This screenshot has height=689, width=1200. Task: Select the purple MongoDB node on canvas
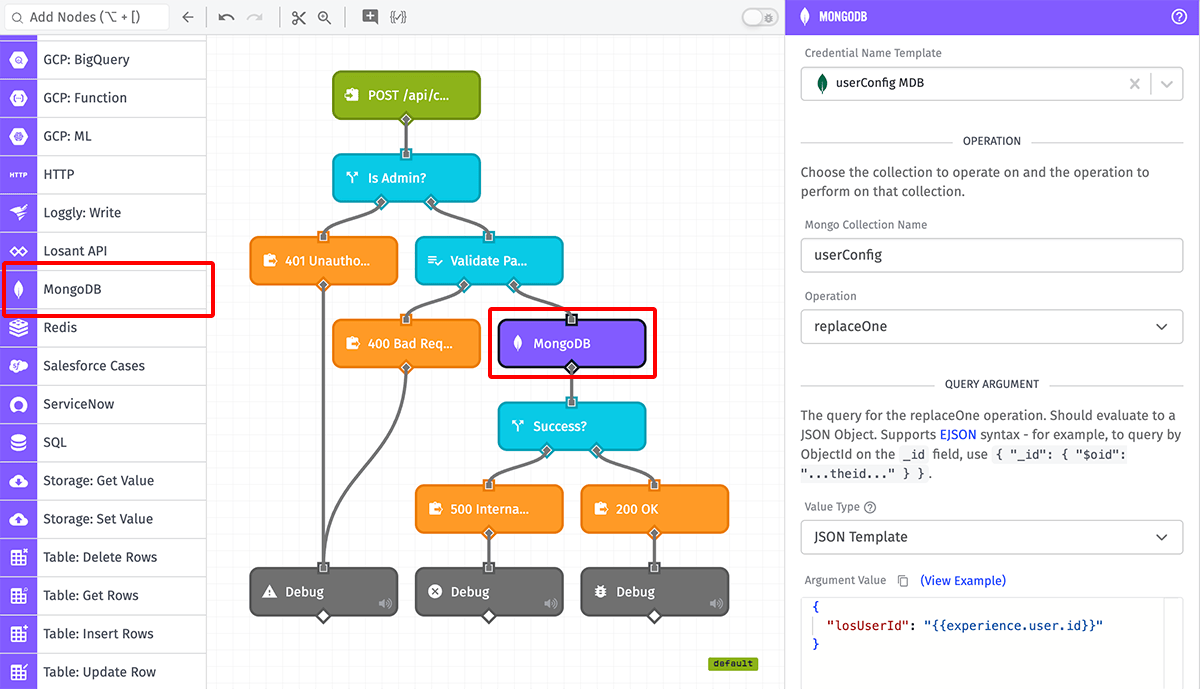coord(572,343)
